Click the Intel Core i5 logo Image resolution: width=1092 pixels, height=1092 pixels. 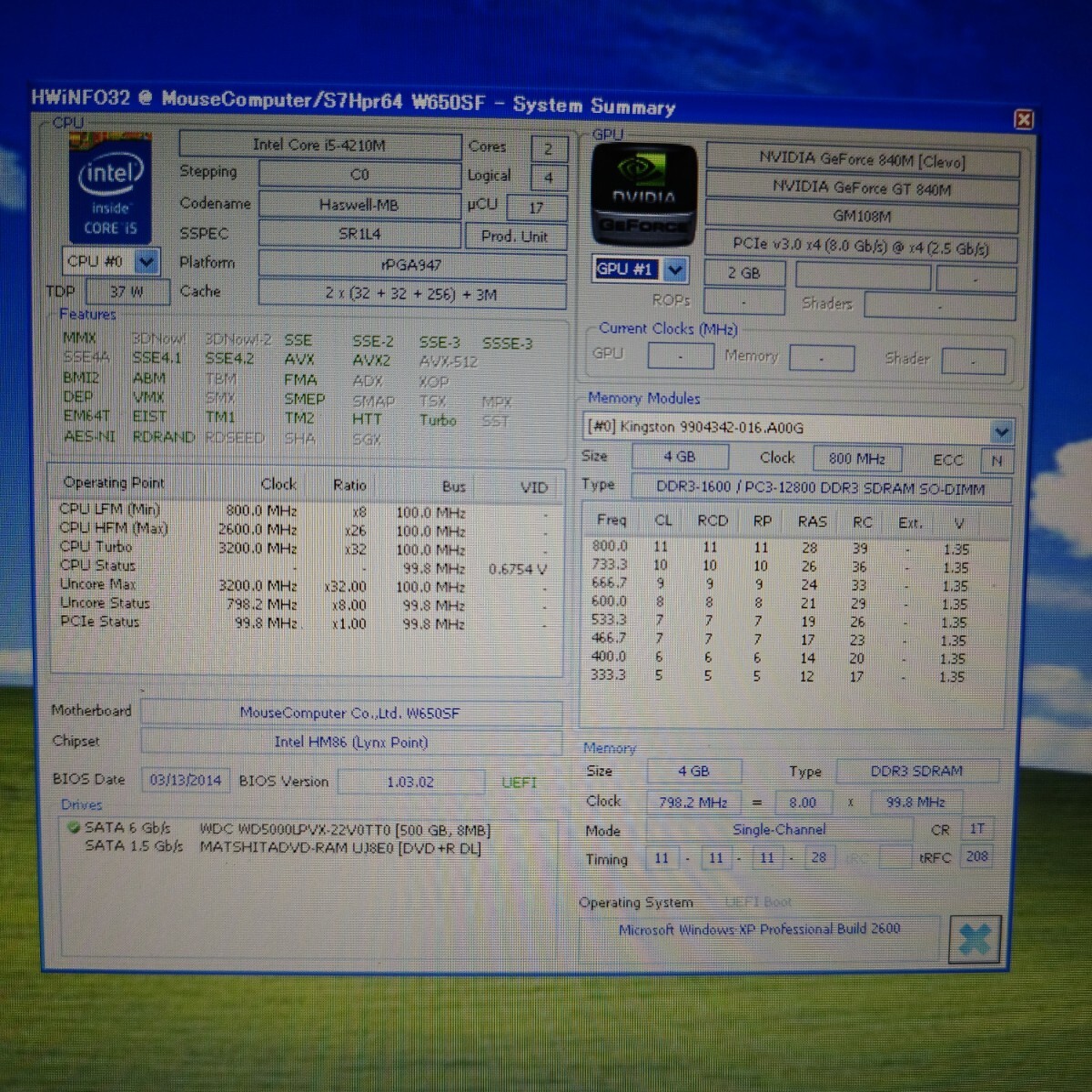(x=109, y=188)
